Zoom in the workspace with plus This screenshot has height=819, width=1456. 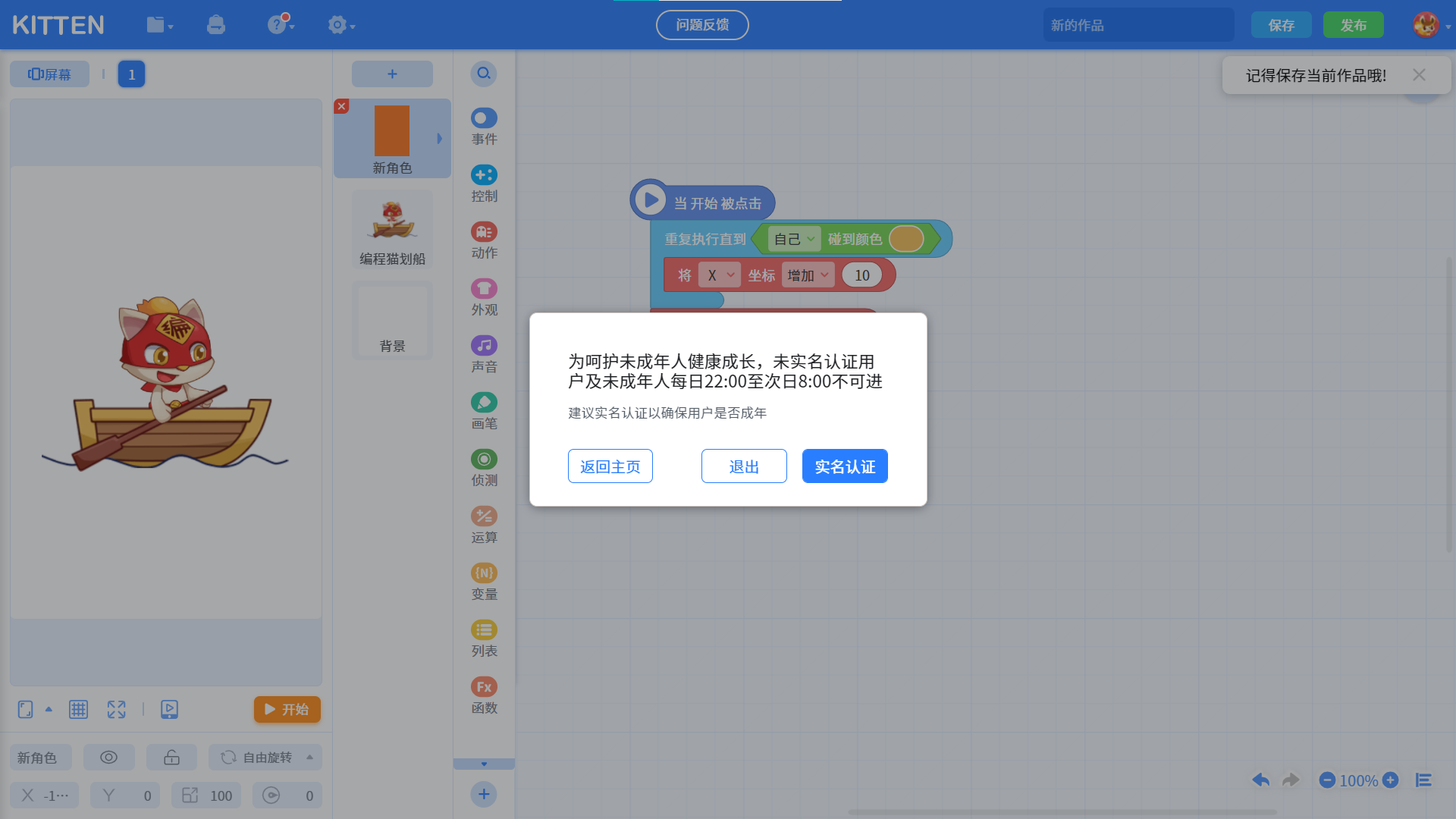tap(1391, 780)
